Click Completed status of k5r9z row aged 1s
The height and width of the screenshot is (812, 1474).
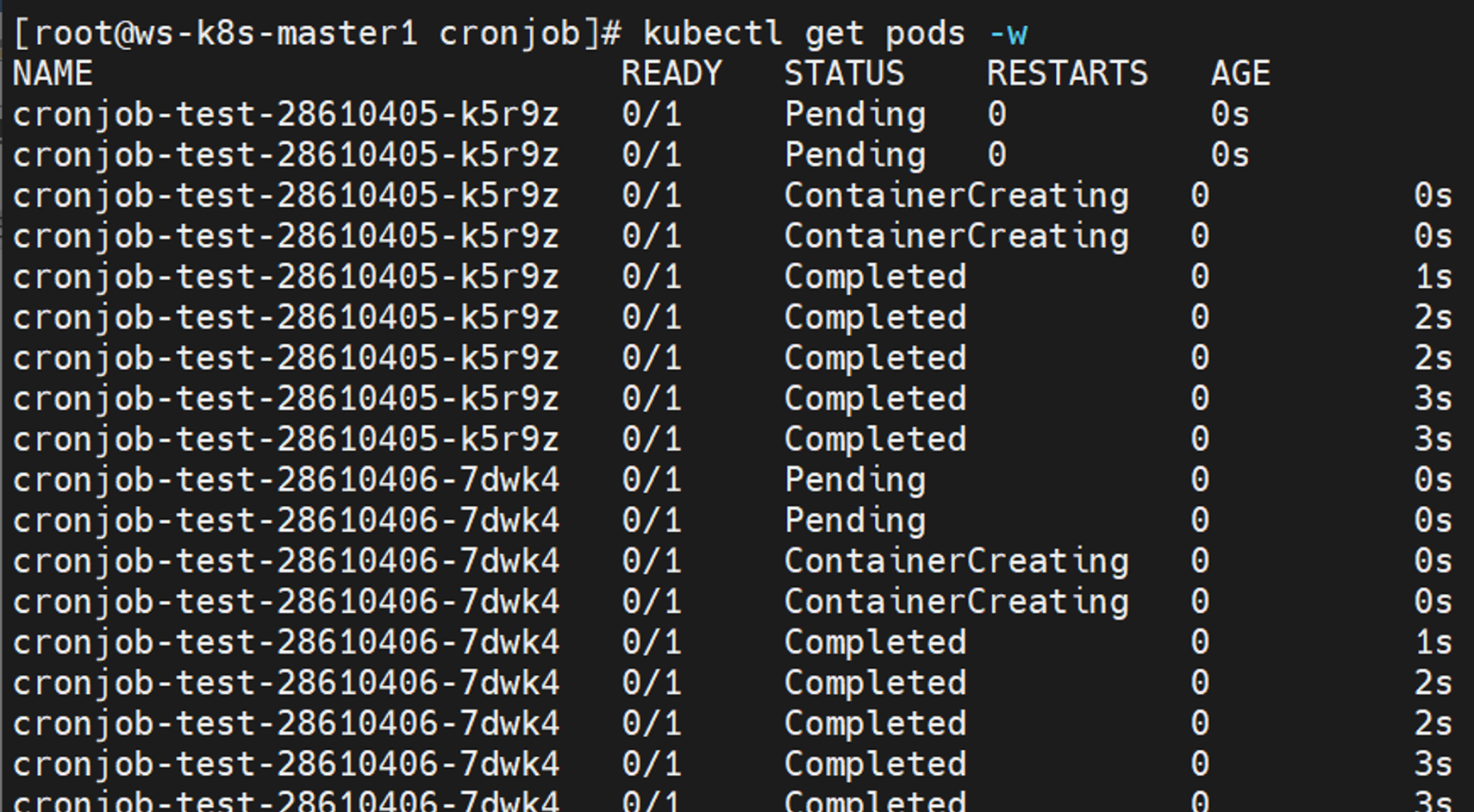(875, 277)
